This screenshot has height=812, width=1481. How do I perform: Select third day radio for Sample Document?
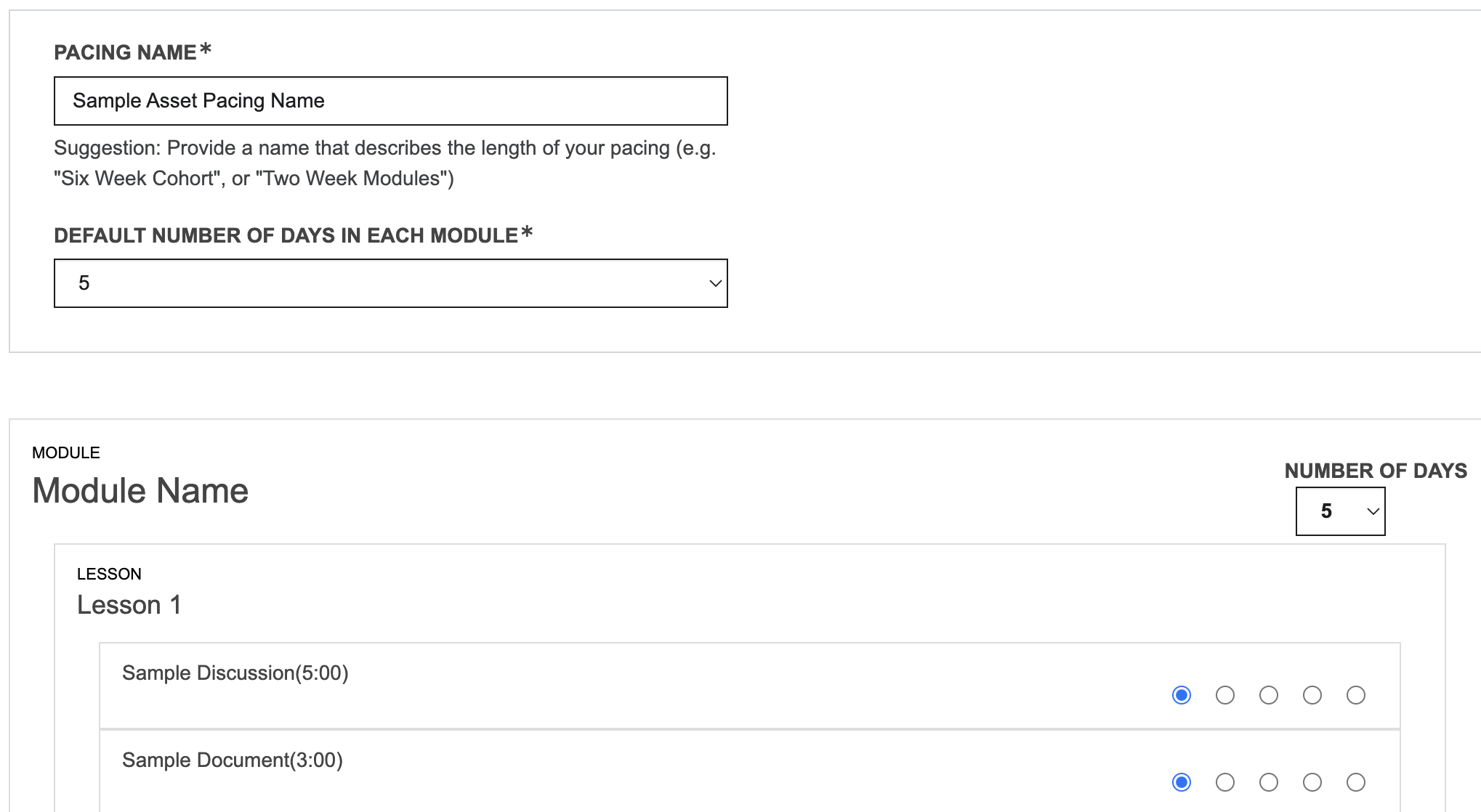(1269, 782)
